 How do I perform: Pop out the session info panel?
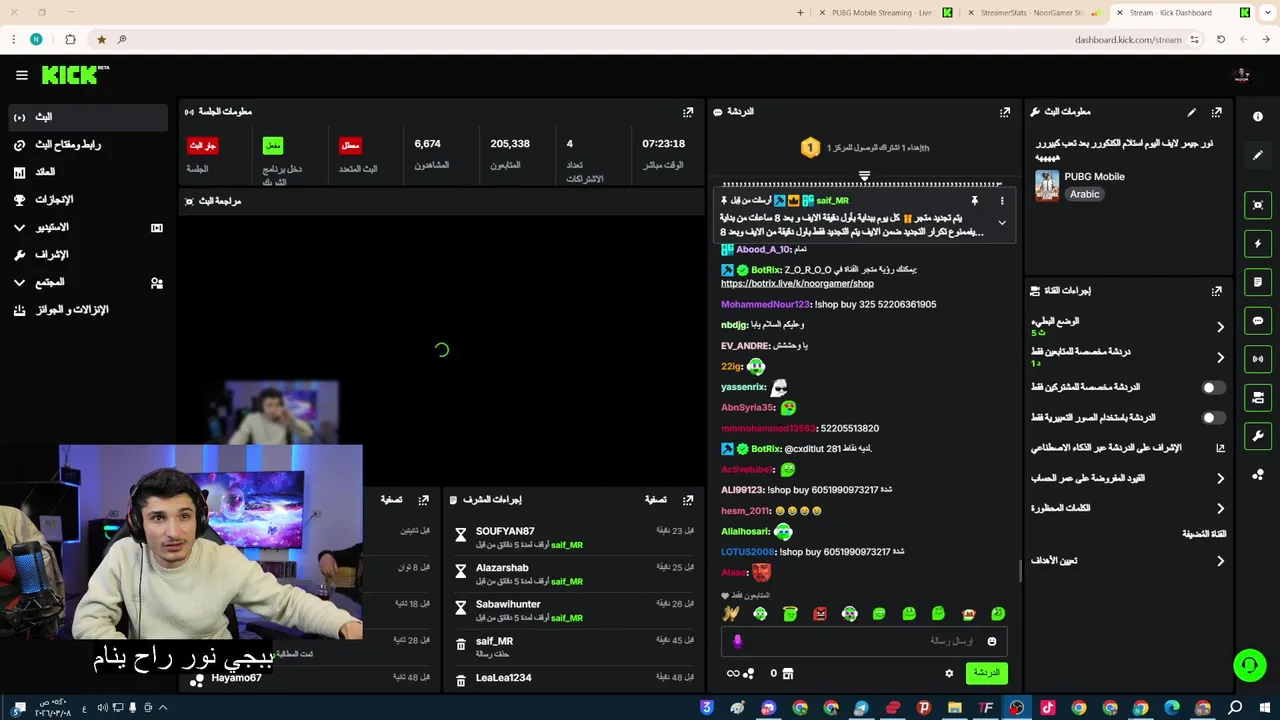point(688,112)
